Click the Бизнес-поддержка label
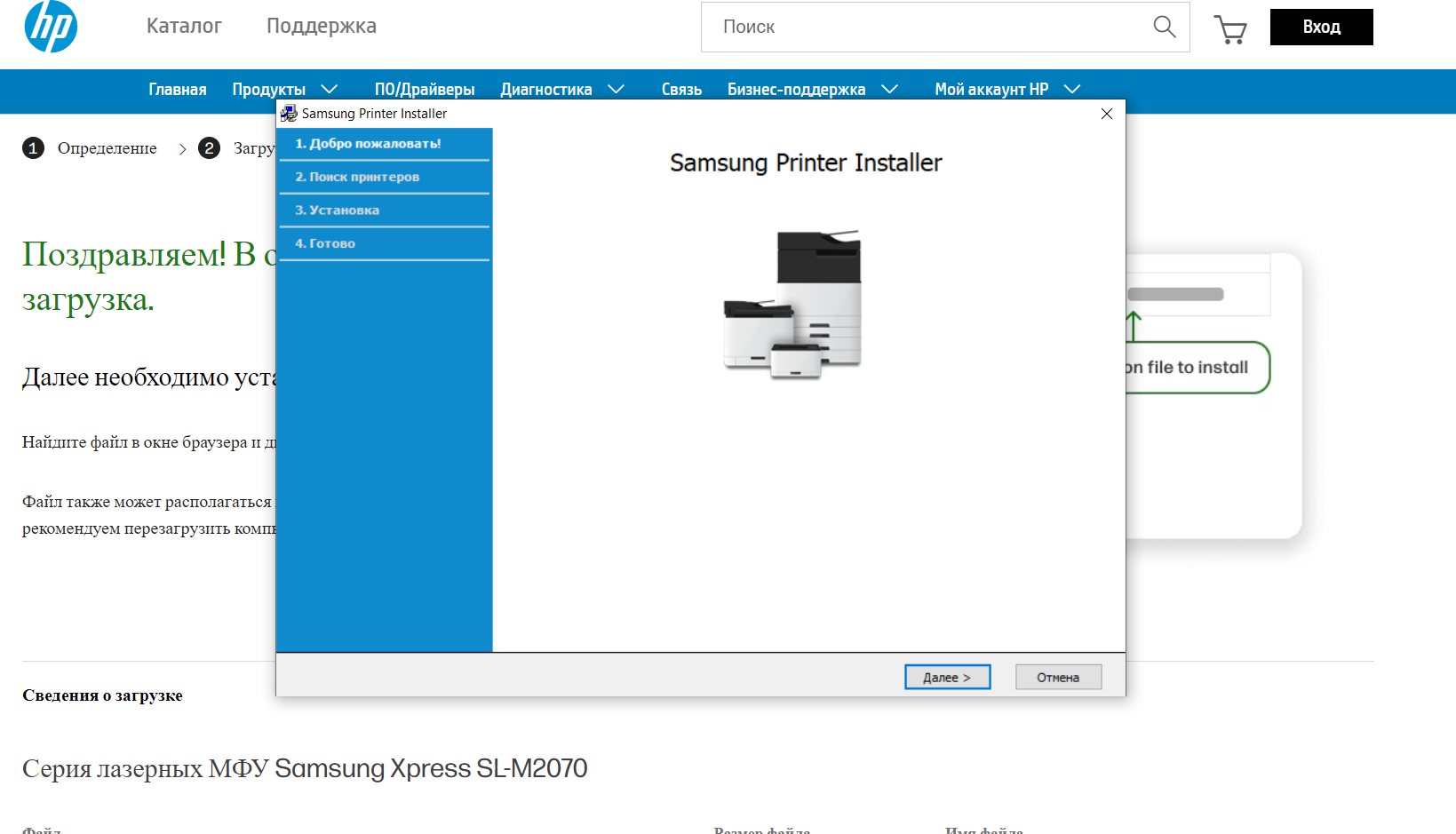 pos(796,90)
